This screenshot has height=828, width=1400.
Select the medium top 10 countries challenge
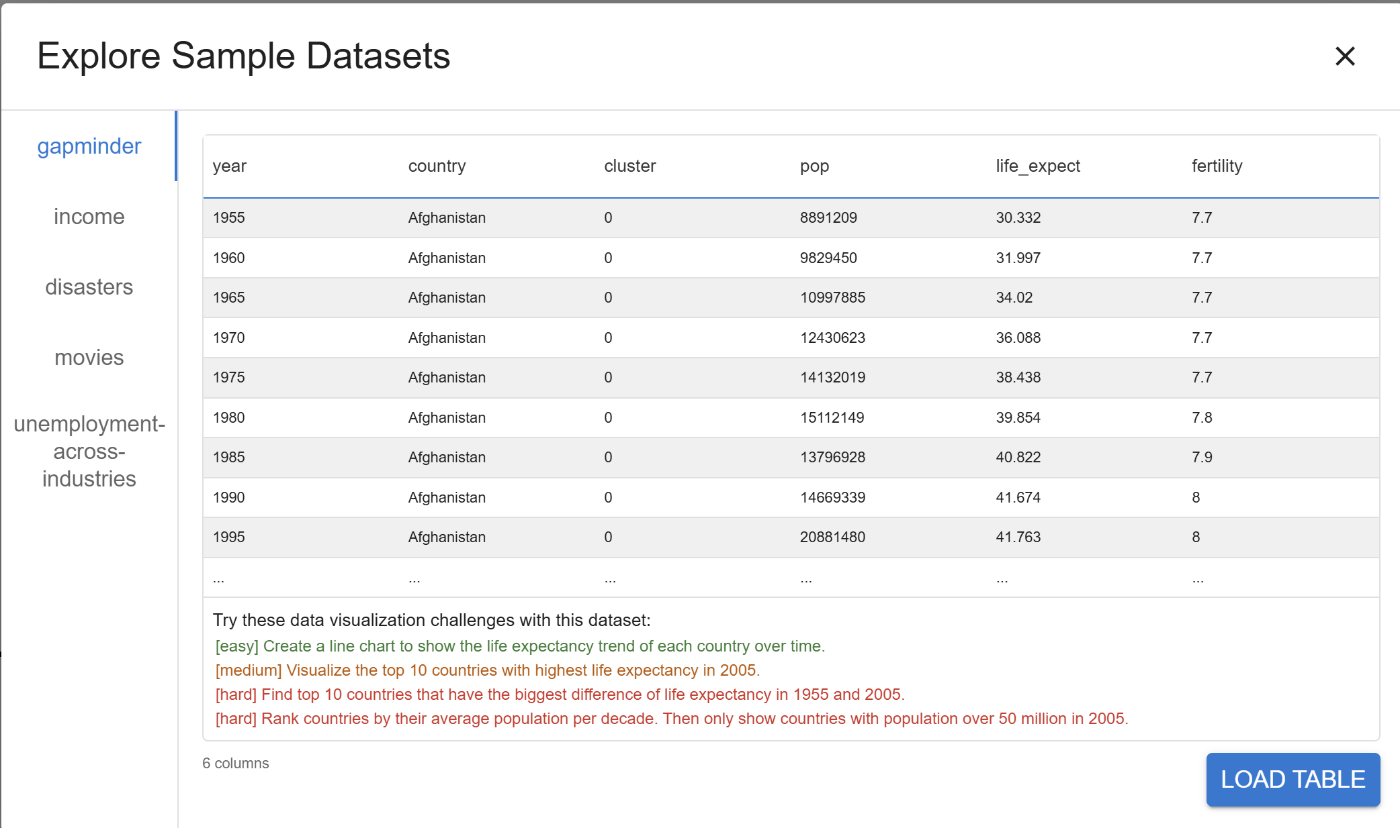pyautogui.click(x=487, y=670)
